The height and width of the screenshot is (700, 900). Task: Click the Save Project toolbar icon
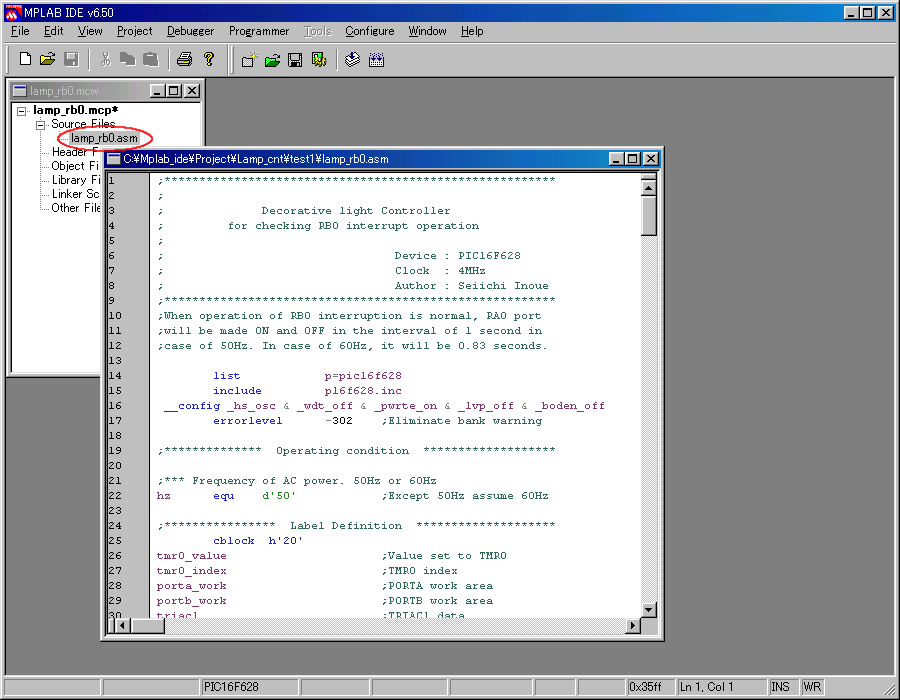pos(295,60)
